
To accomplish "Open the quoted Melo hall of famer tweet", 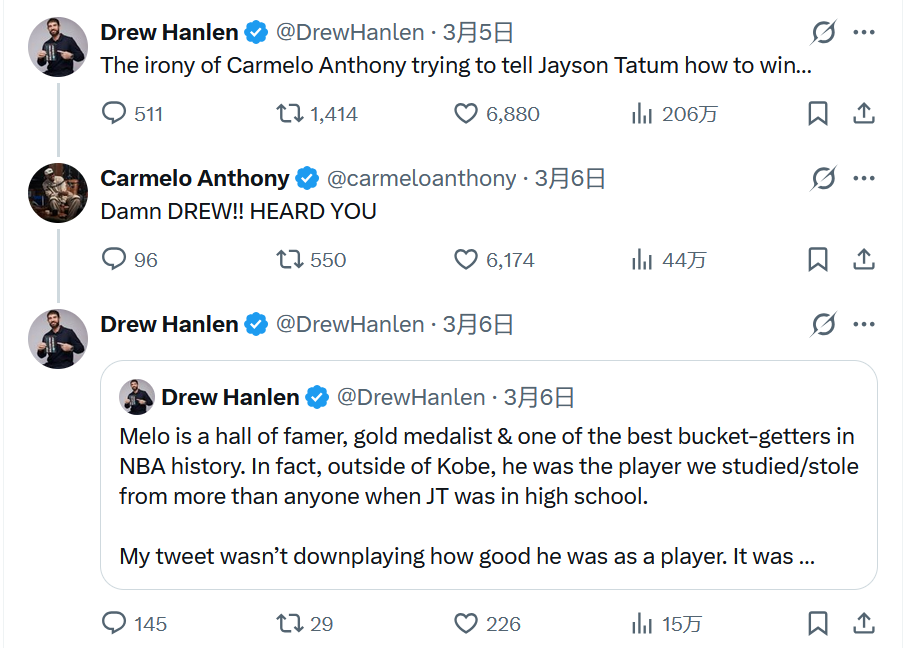I will 488,480.
